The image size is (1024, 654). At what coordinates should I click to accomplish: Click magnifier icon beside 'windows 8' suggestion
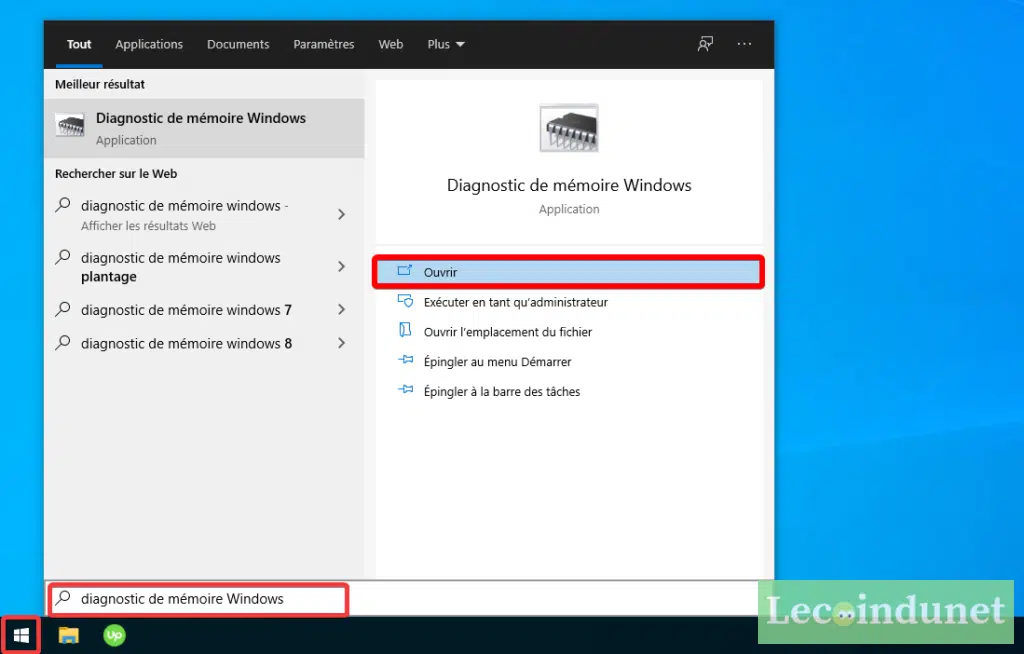tap(63, 342)
